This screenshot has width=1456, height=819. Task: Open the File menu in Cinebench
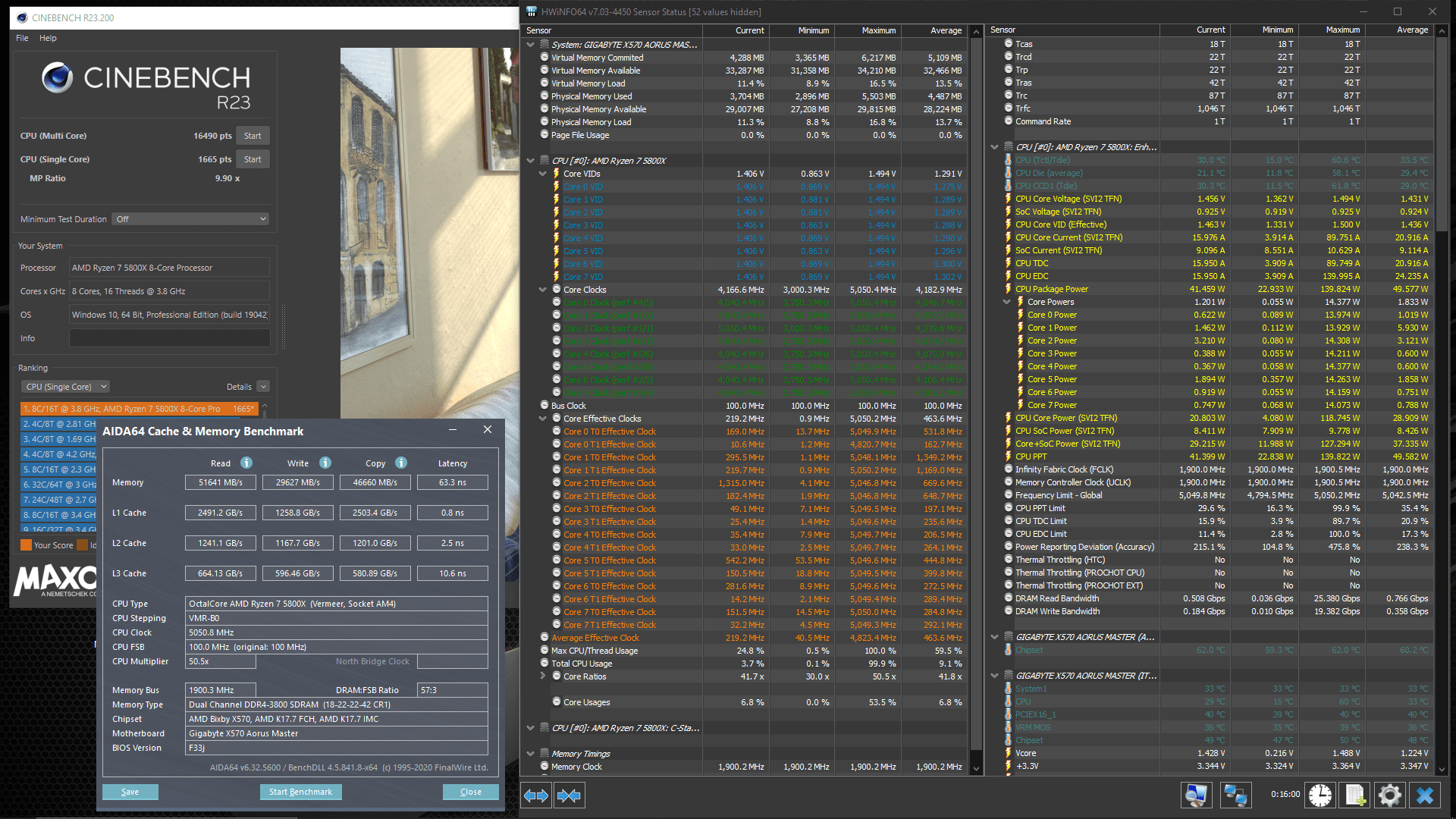pos(22,38)
